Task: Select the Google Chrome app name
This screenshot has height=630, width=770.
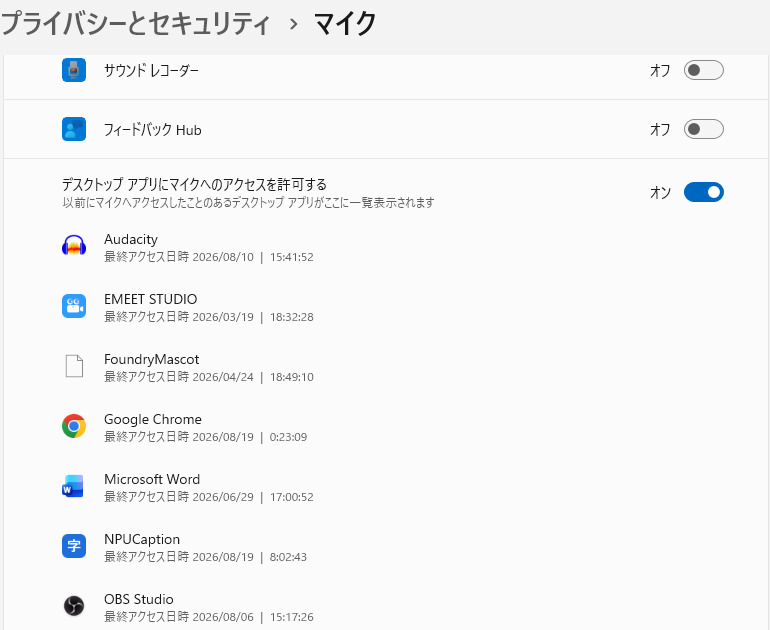Action: (x=153, y=419)
